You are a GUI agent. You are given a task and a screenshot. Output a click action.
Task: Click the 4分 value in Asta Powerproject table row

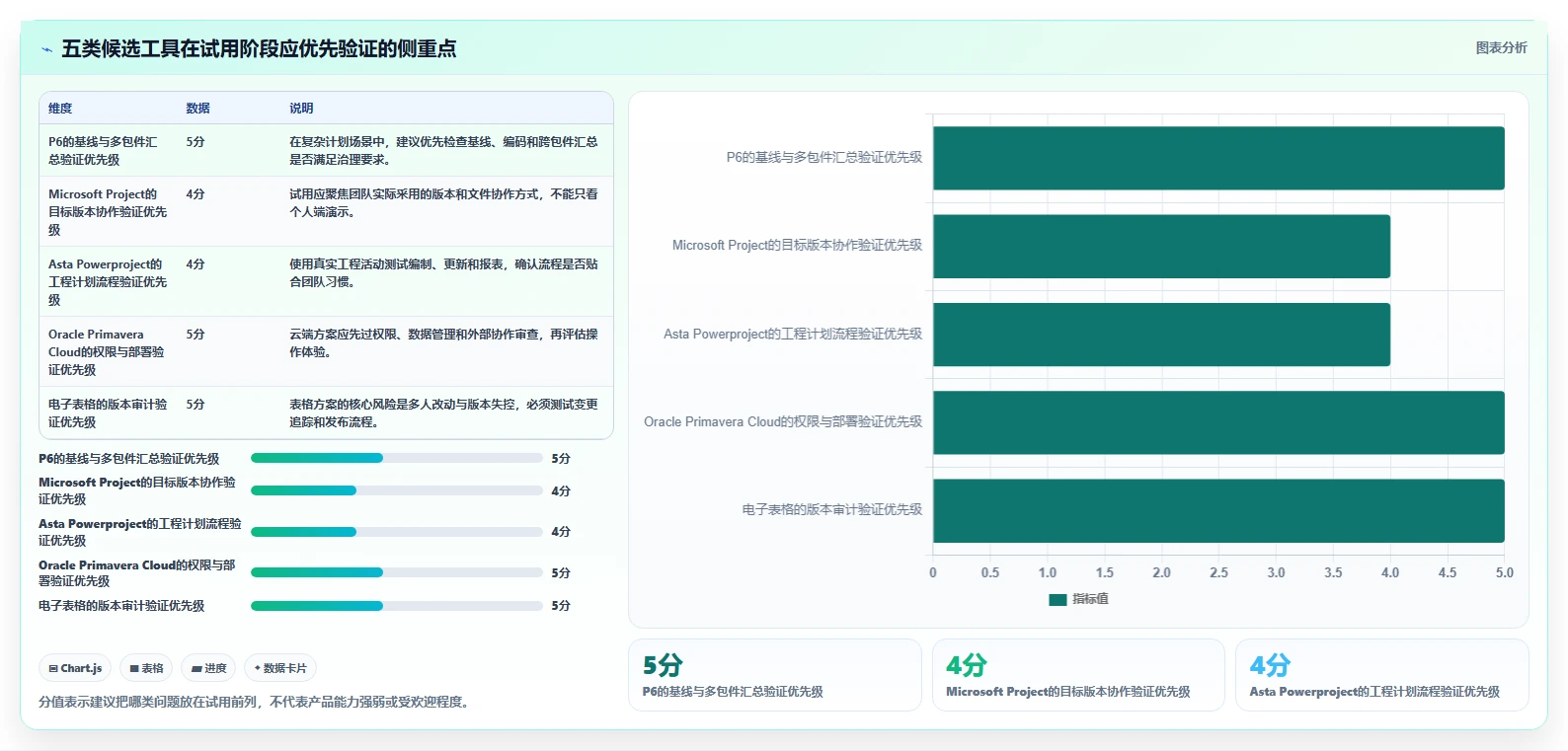196,264
